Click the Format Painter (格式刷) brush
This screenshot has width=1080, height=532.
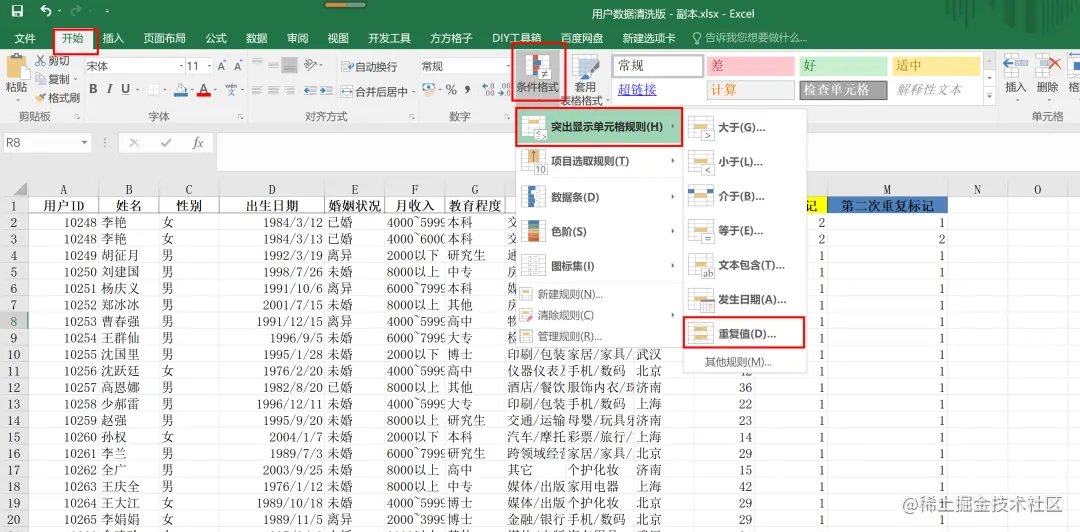tap(40, 98)
